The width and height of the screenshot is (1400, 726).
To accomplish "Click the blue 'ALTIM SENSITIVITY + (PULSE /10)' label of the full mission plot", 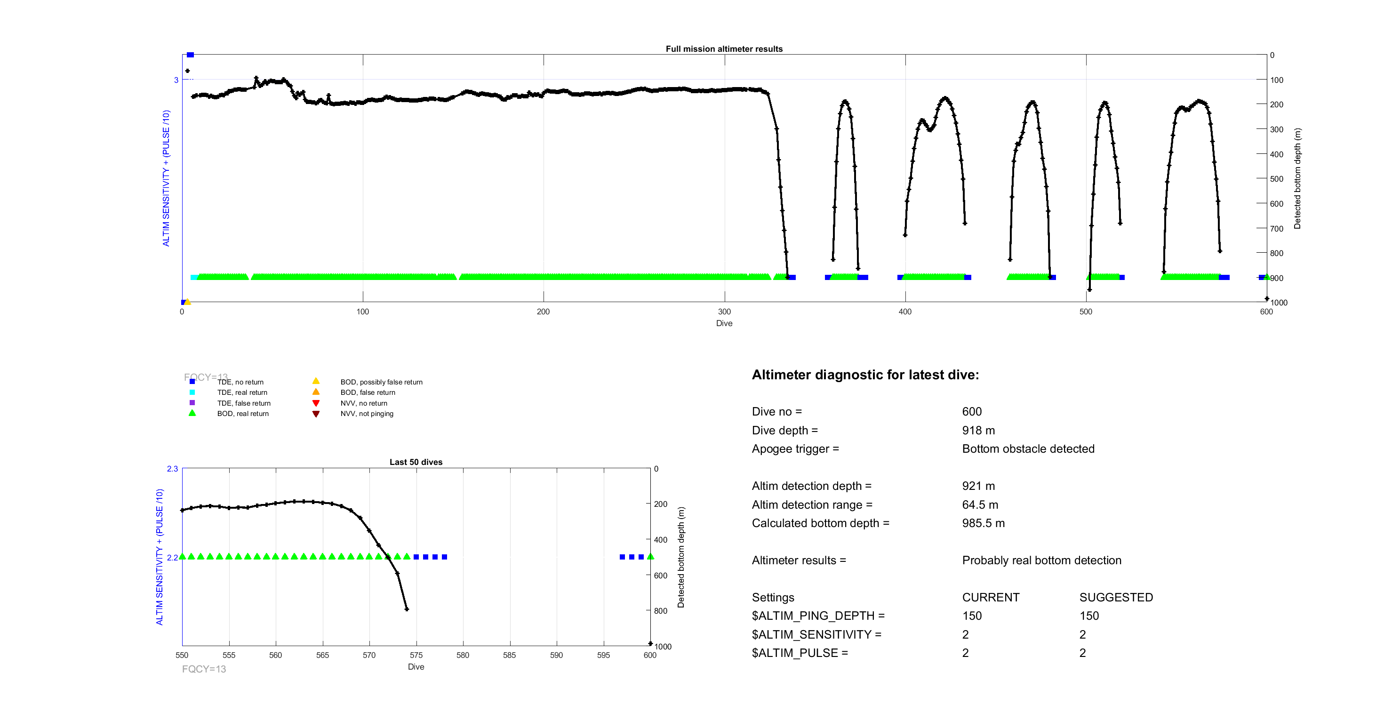I will click(x=166, y=179).
